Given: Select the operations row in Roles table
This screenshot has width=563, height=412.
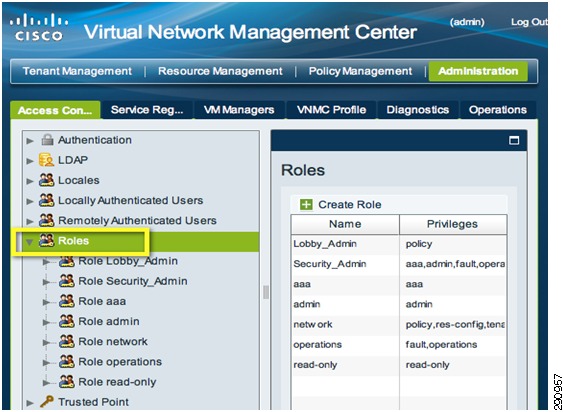Looking at the screenshot, I should 399,345.
